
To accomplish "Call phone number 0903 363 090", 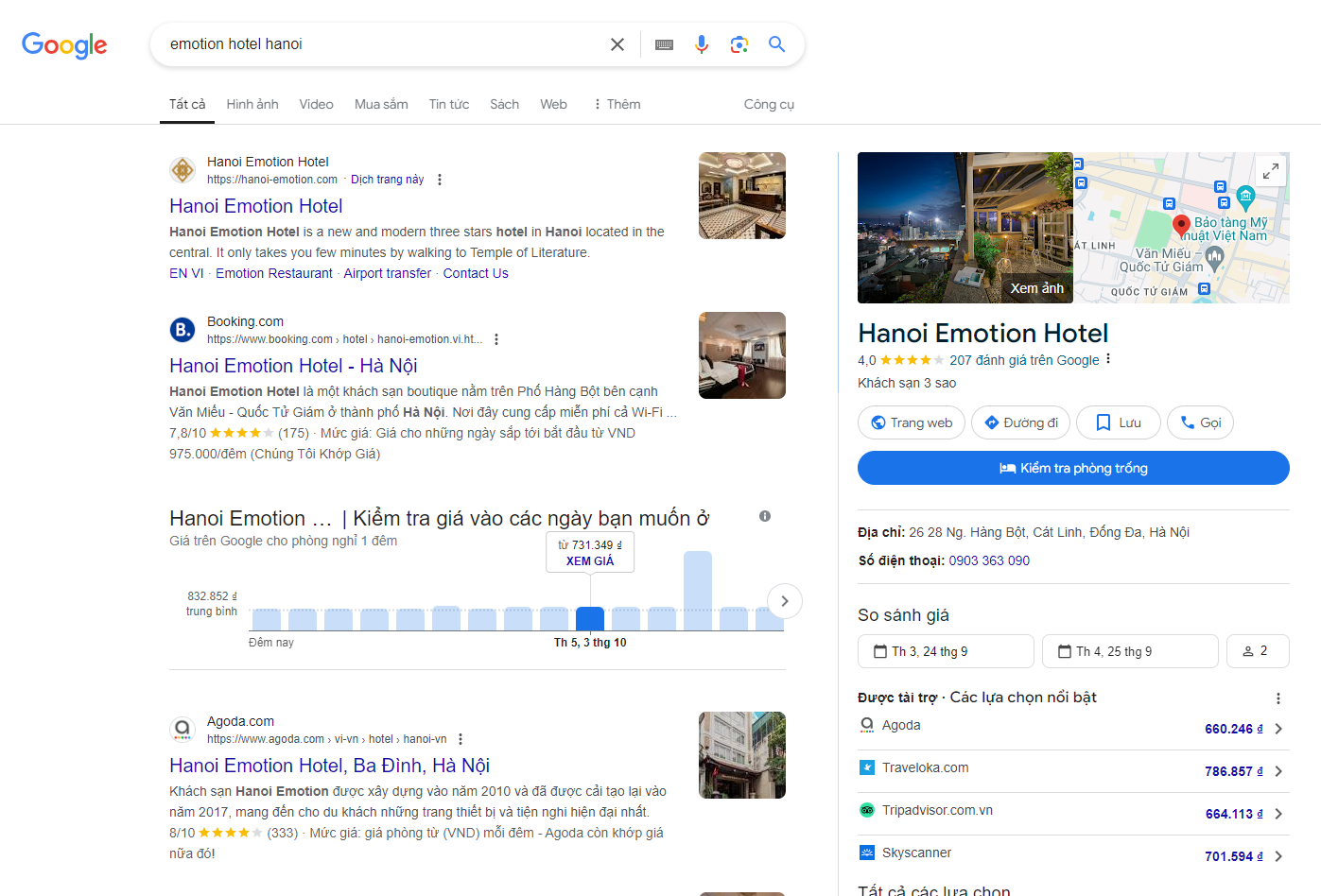I will pos(989,560).
